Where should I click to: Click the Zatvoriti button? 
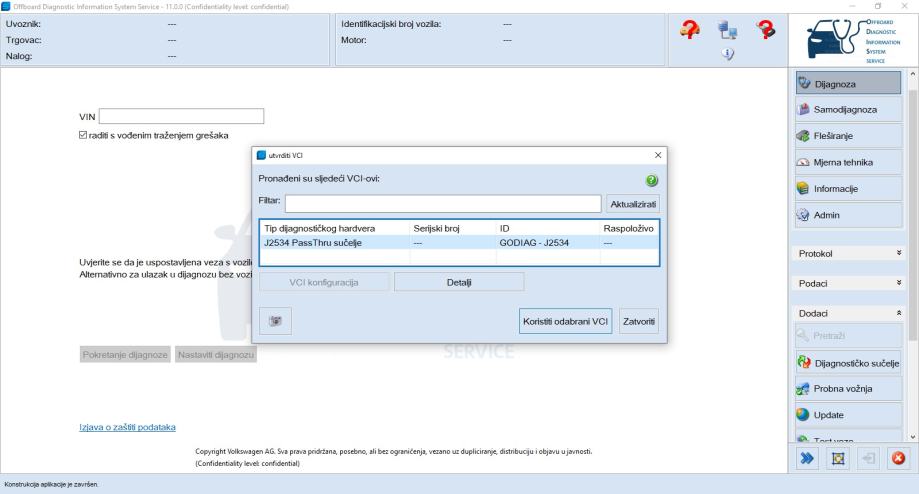pyautogui.click(x=639, y=321)
